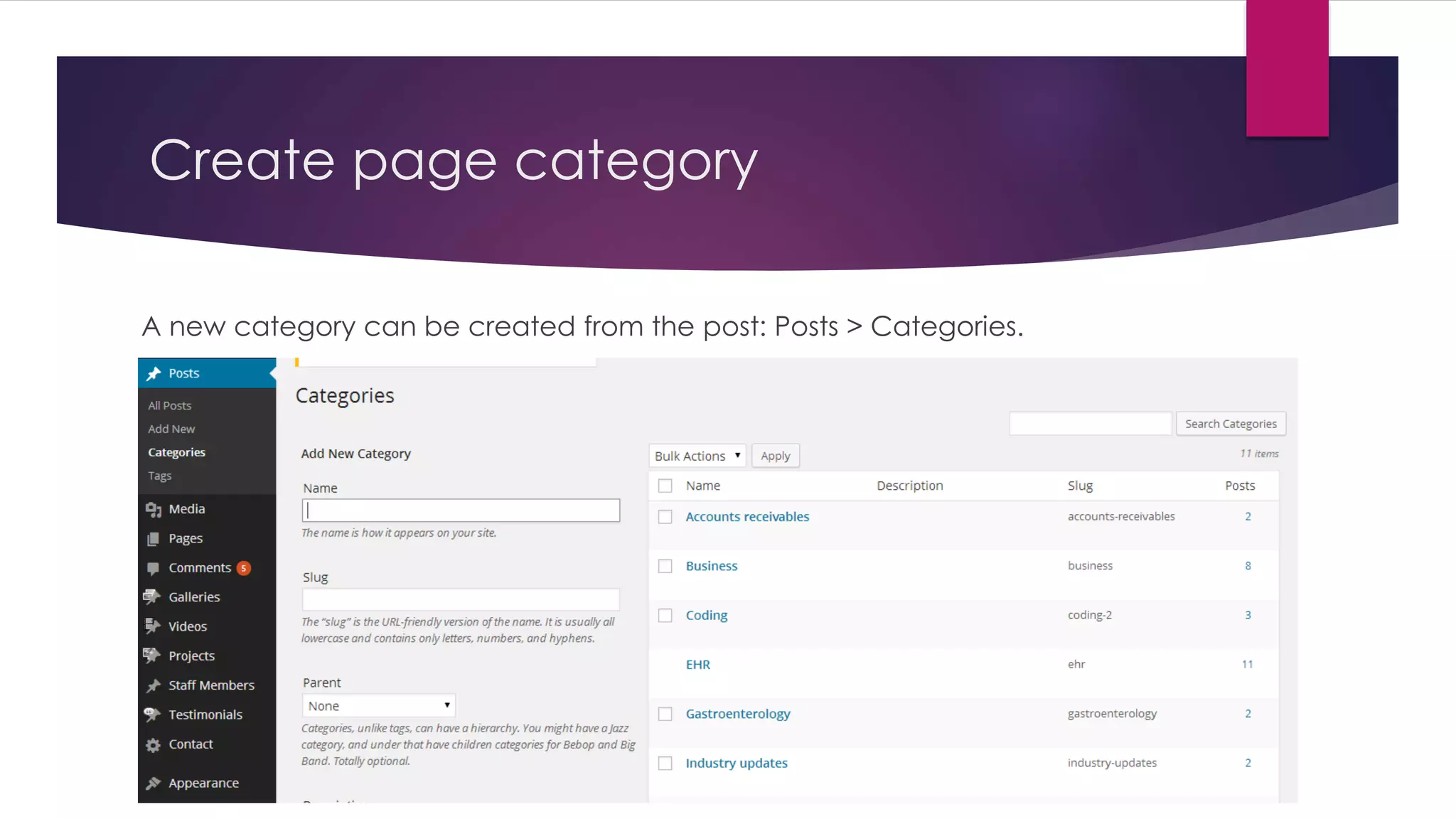Click post count 2 for Accounts receivables

tap(1248, 517)
